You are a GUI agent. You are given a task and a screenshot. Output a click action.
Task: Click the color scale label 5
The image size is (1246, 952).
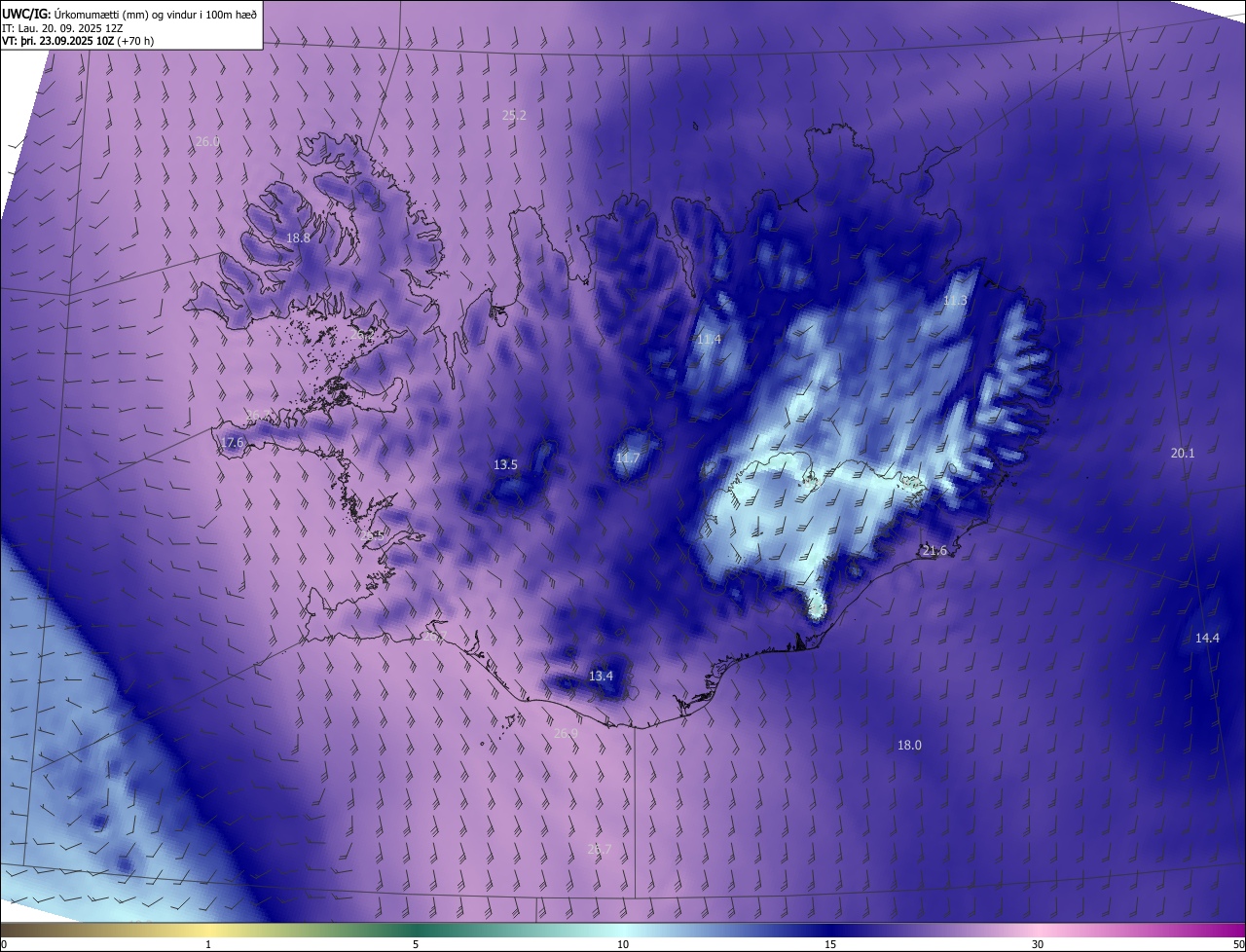[416, 944]
